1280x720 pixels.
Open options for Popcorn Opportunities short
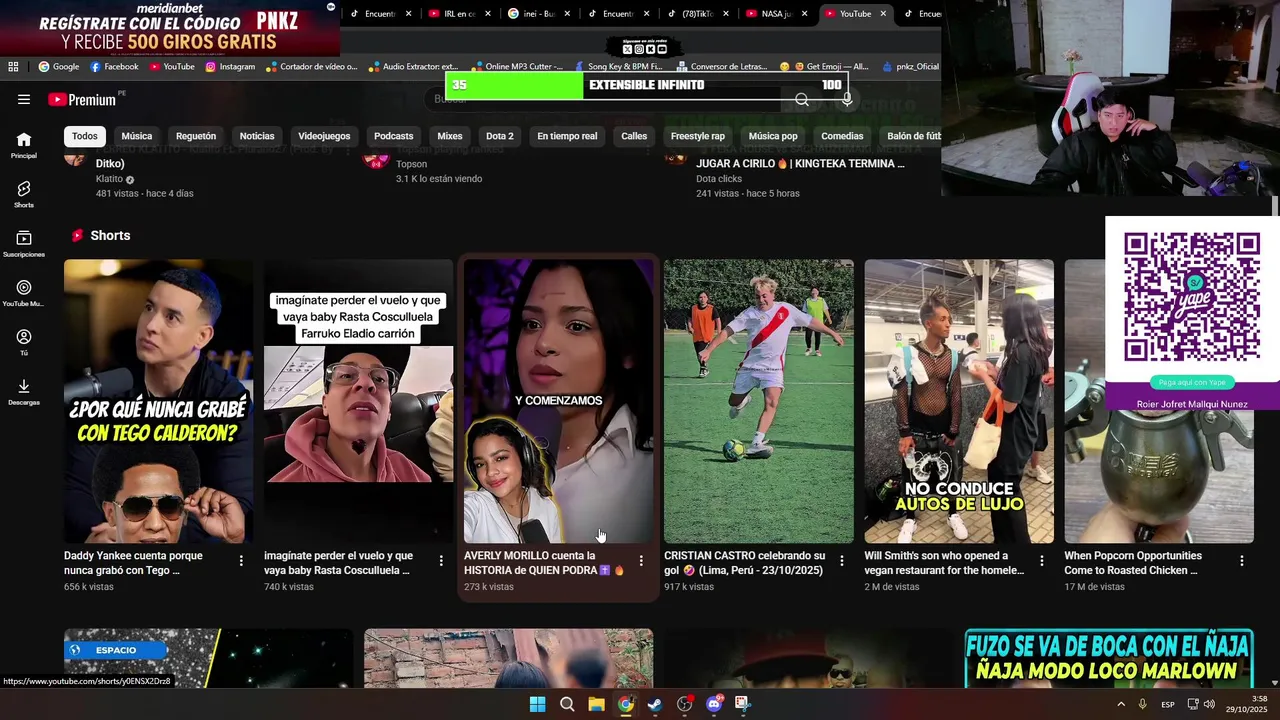(x=1241, y=561)
